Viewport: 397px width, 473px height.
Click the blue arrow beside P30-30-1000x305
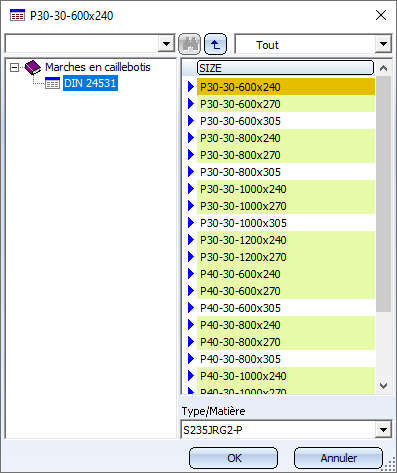click(x=191, y=223)
